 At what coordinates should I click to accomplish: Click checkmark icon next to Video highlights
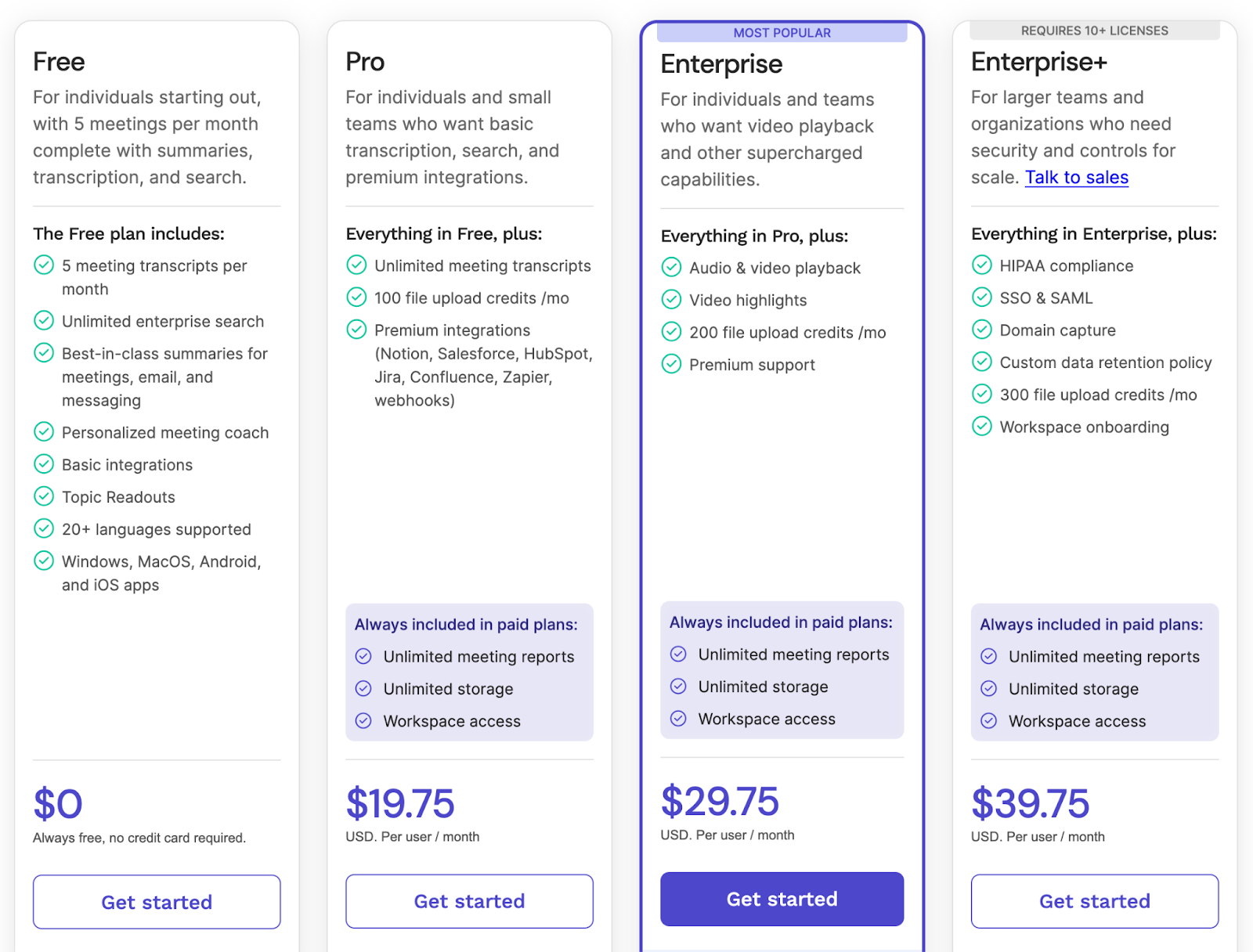point(671,300)
